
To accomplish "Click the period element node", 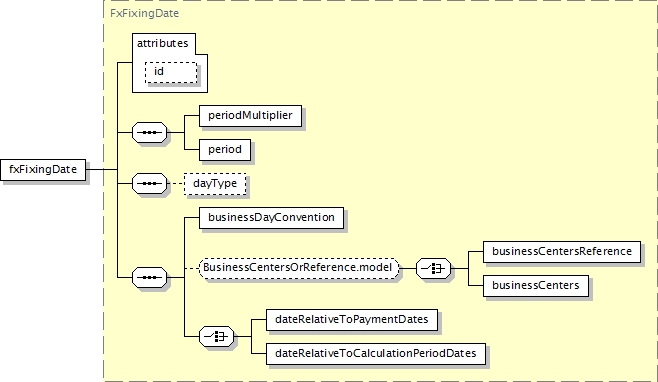I will click(225, 150).
